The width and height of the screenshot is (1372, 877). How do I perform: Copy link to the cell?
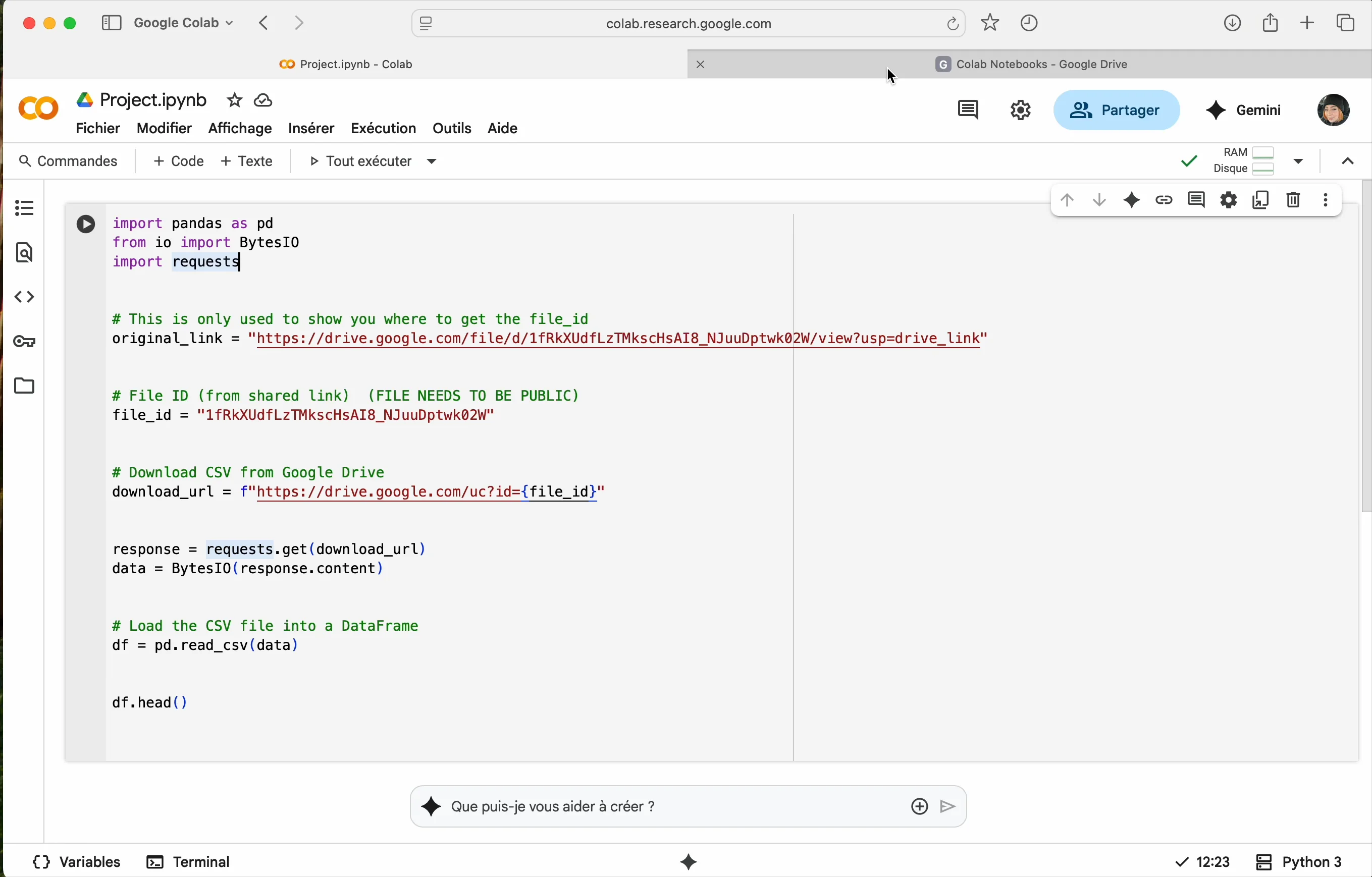[1164, 200]
